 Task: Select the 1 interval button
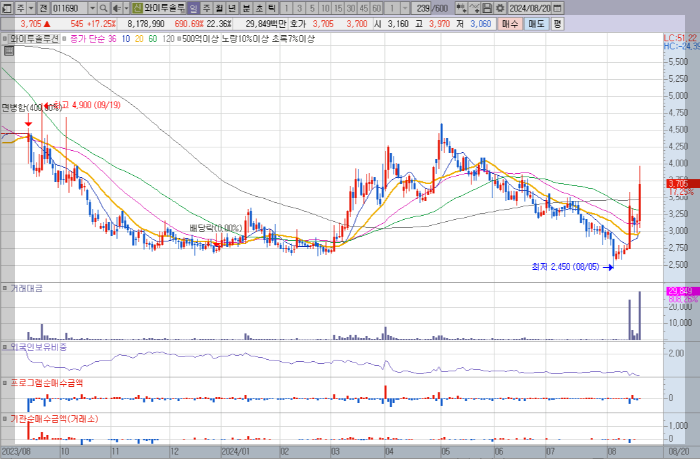286,8
